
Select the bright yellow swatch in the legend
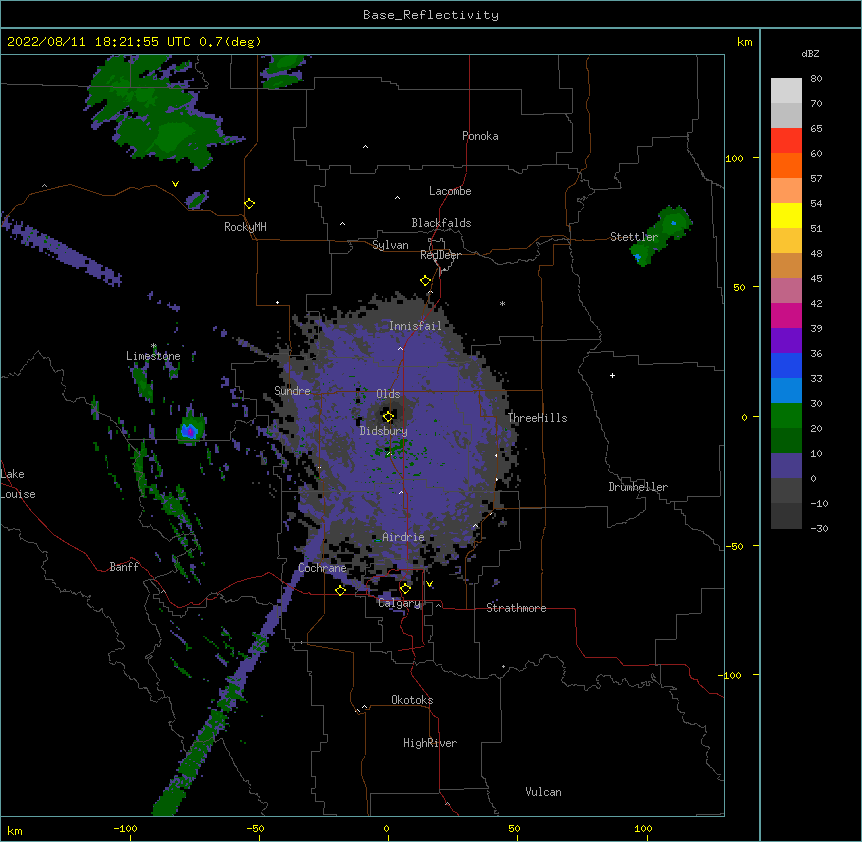click(x=786, y=215)
